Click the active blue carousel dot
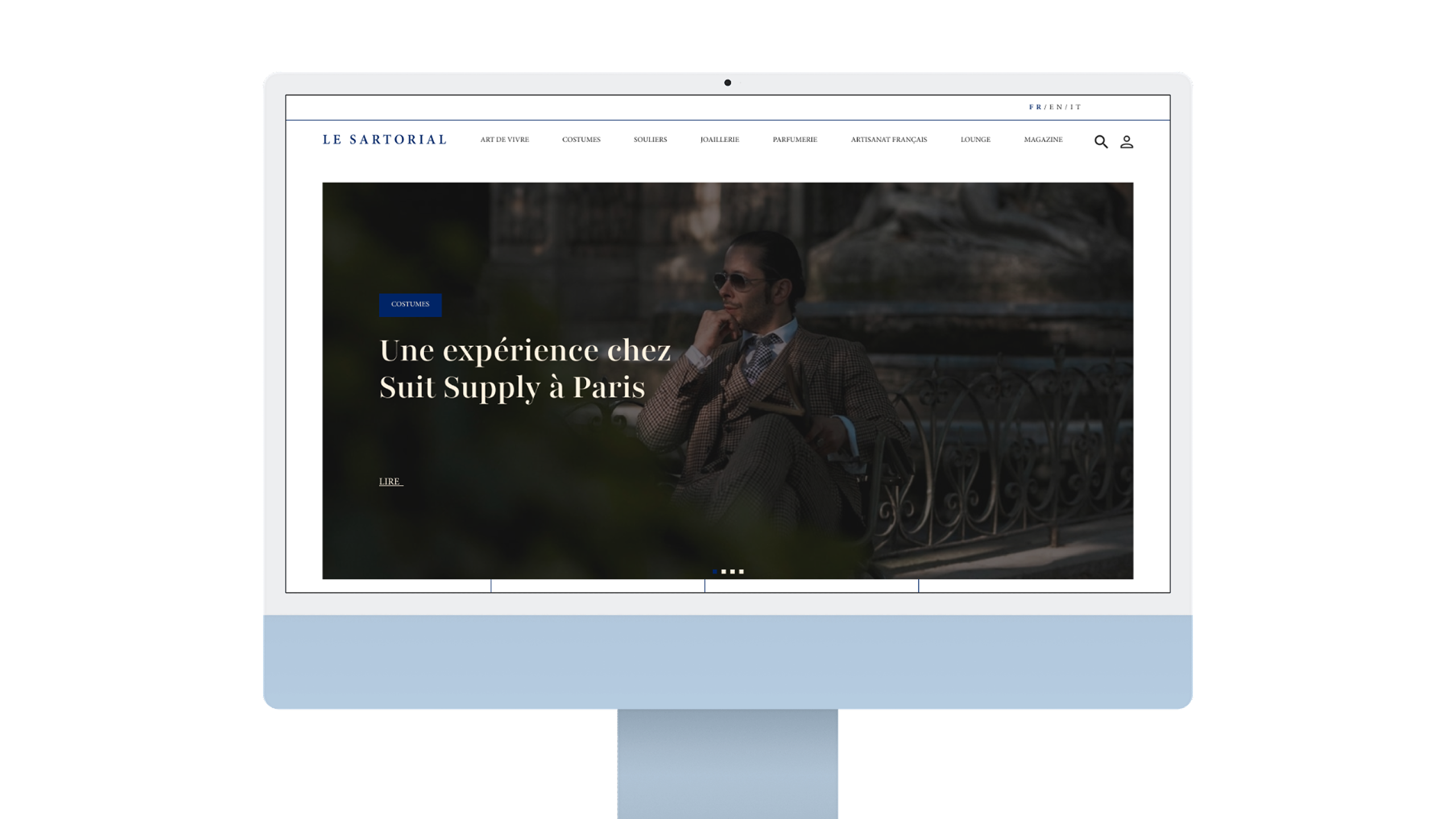The image size is (1456, 819). tap(715, 572)
